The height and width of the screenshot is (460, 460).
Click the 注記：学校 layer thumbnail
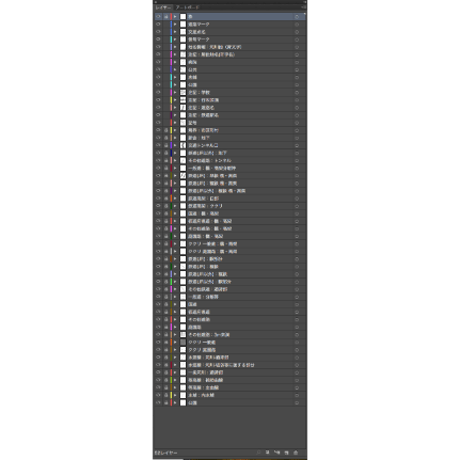coord(183,92)
